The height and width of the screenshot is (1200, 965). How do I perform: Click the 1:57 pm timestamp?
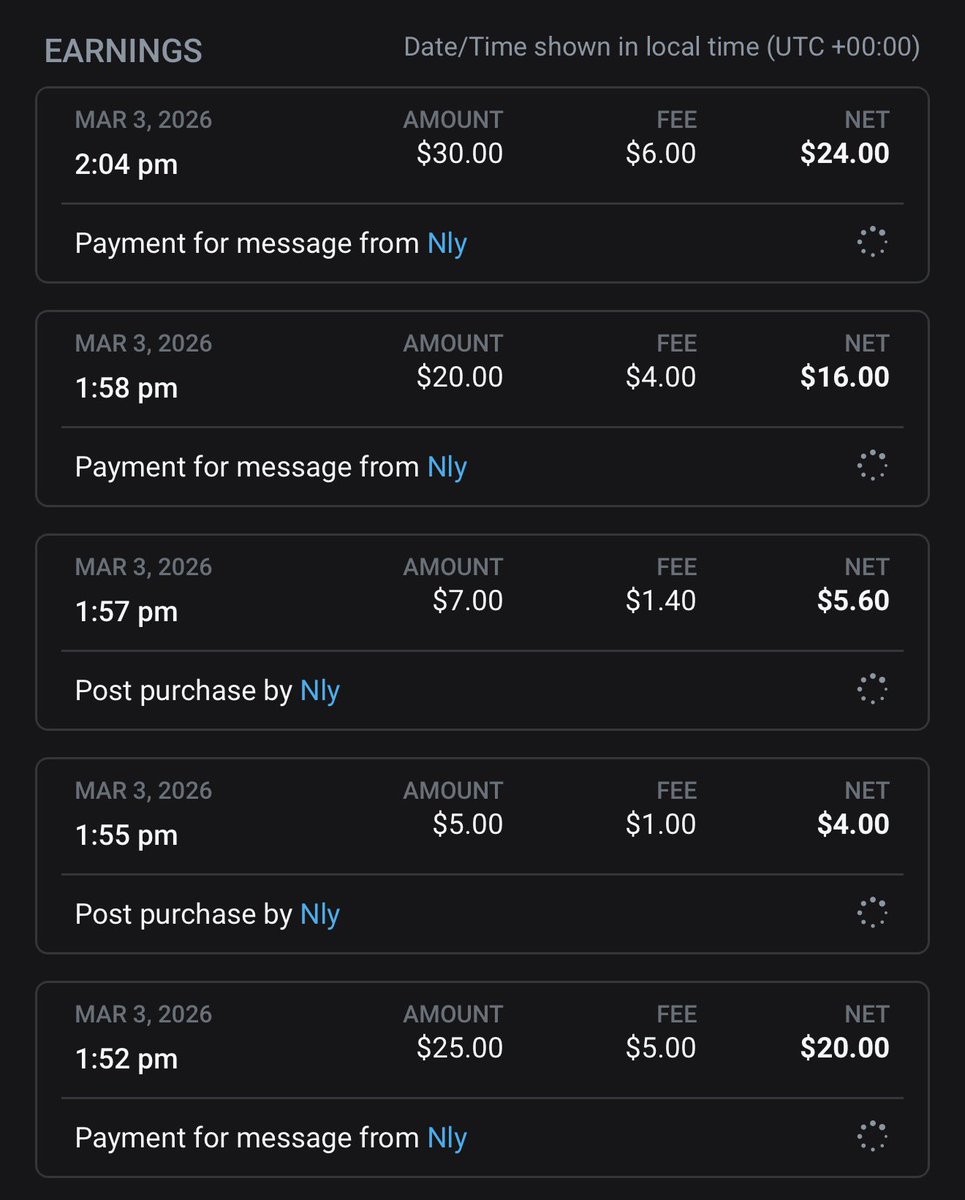point(126,611)
